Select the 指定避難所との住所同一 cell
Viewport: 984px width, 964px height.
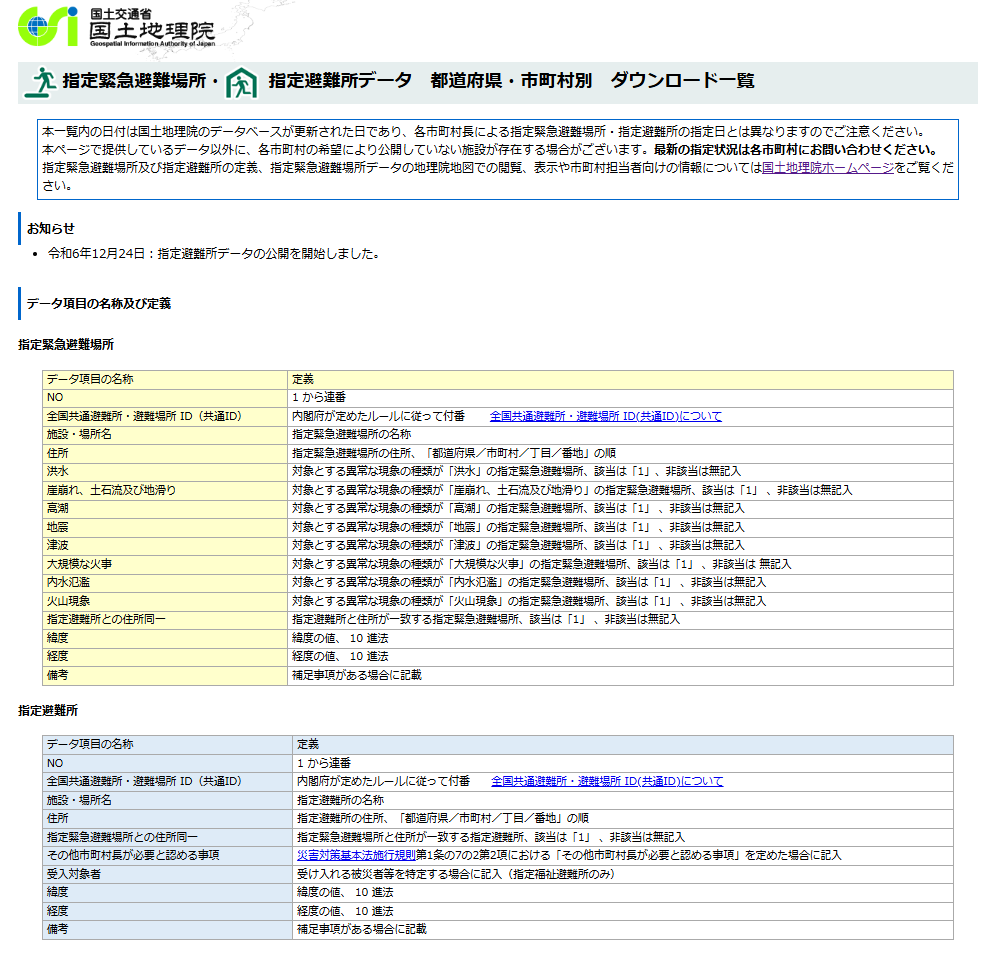click(165, 619)
